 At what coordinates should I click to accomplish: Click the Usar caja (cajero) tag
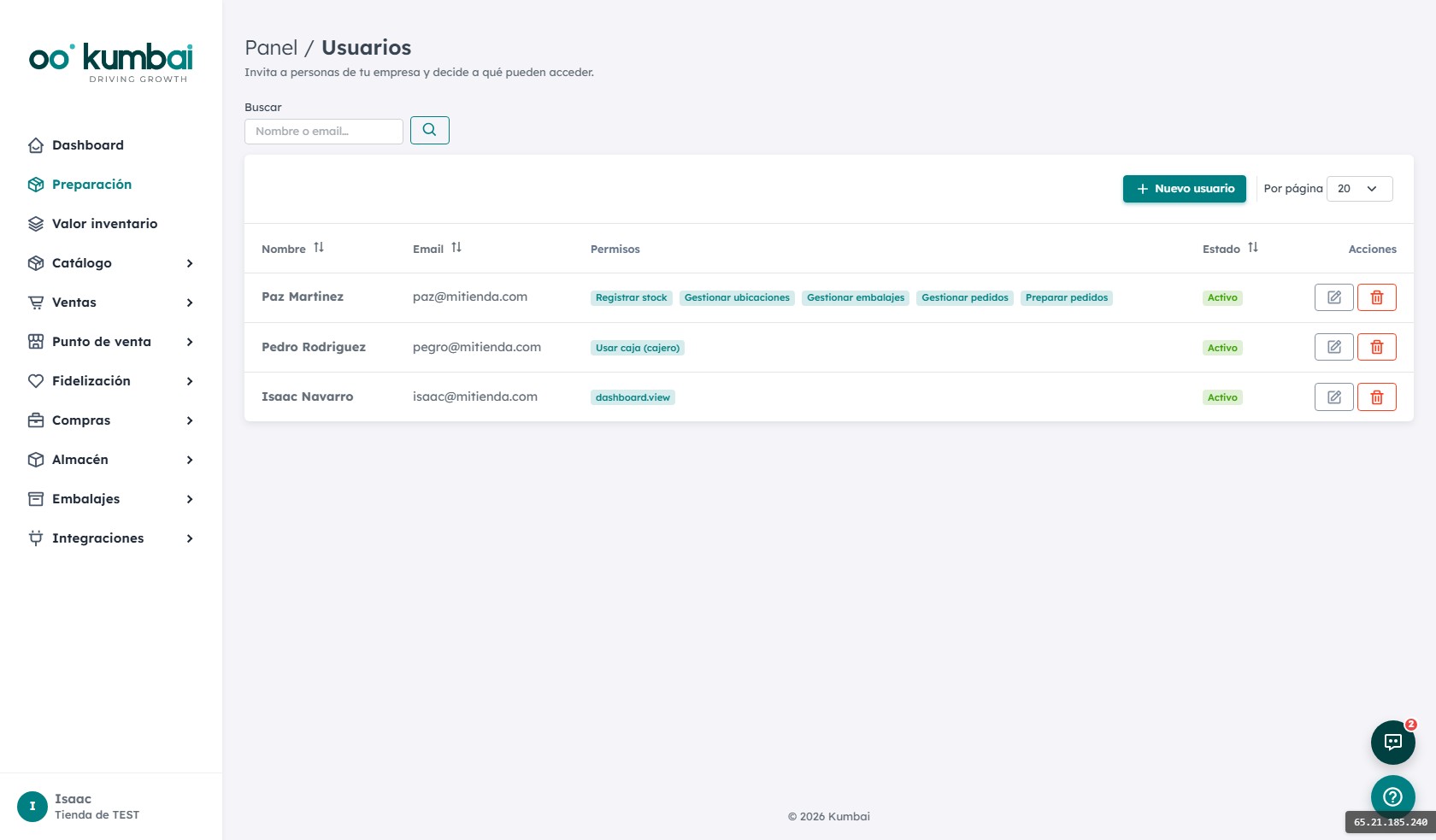coord(638,348)
